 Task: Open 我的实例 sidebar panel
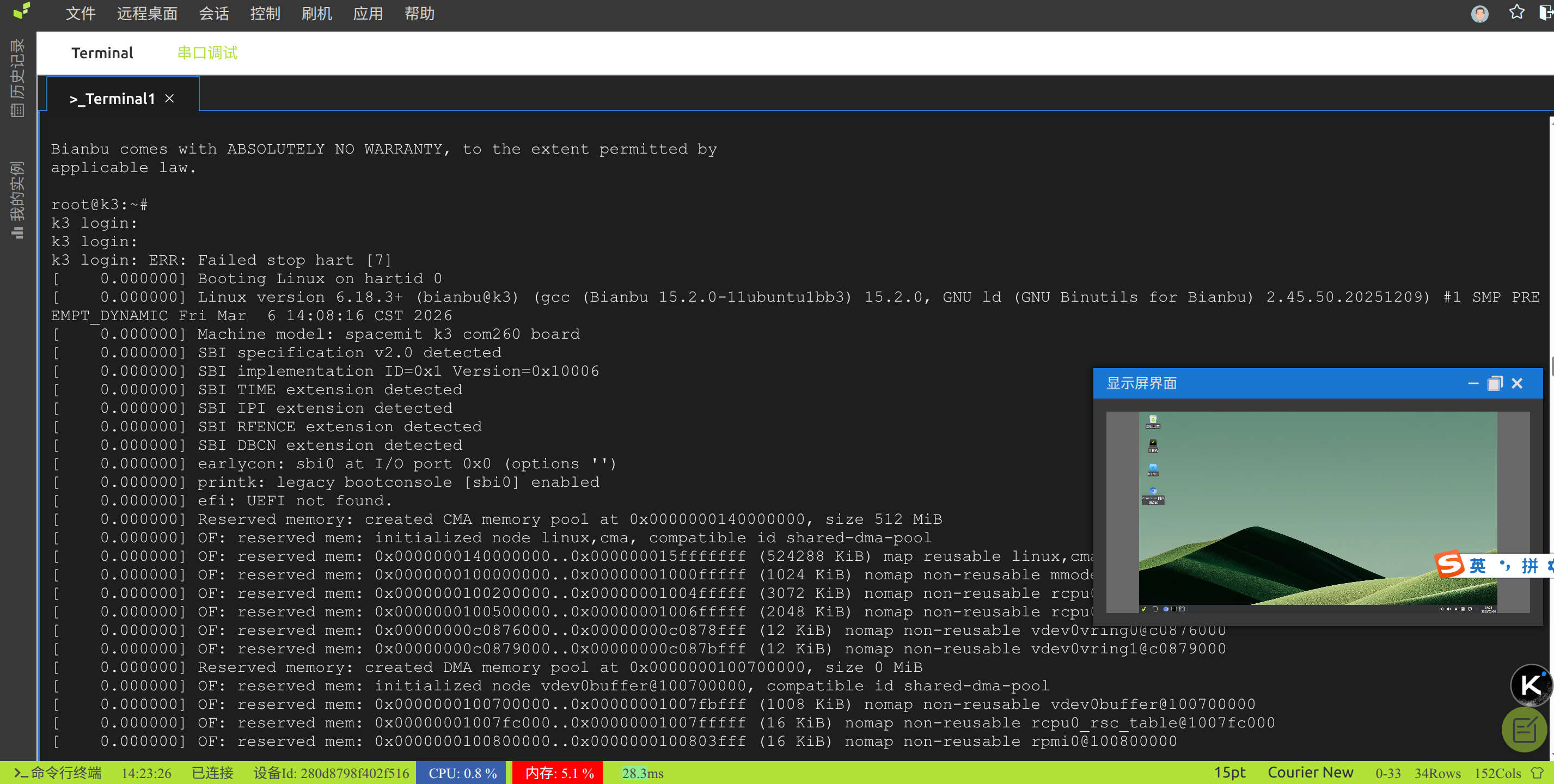click(x=17, y=199)
